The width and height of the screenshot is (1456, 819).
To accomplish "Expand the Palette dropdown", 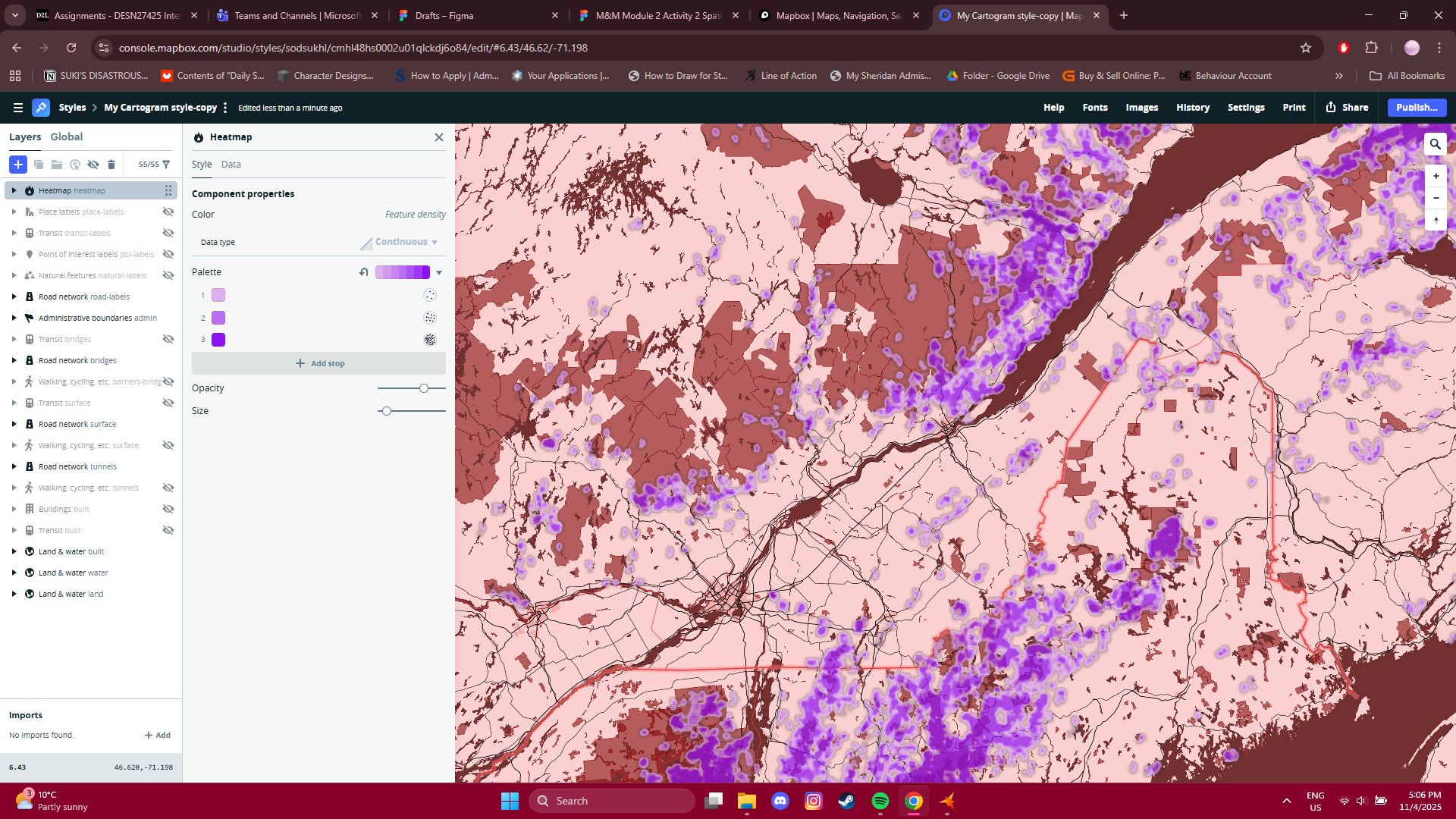I will pyautogui.click(x=439, y=271).
